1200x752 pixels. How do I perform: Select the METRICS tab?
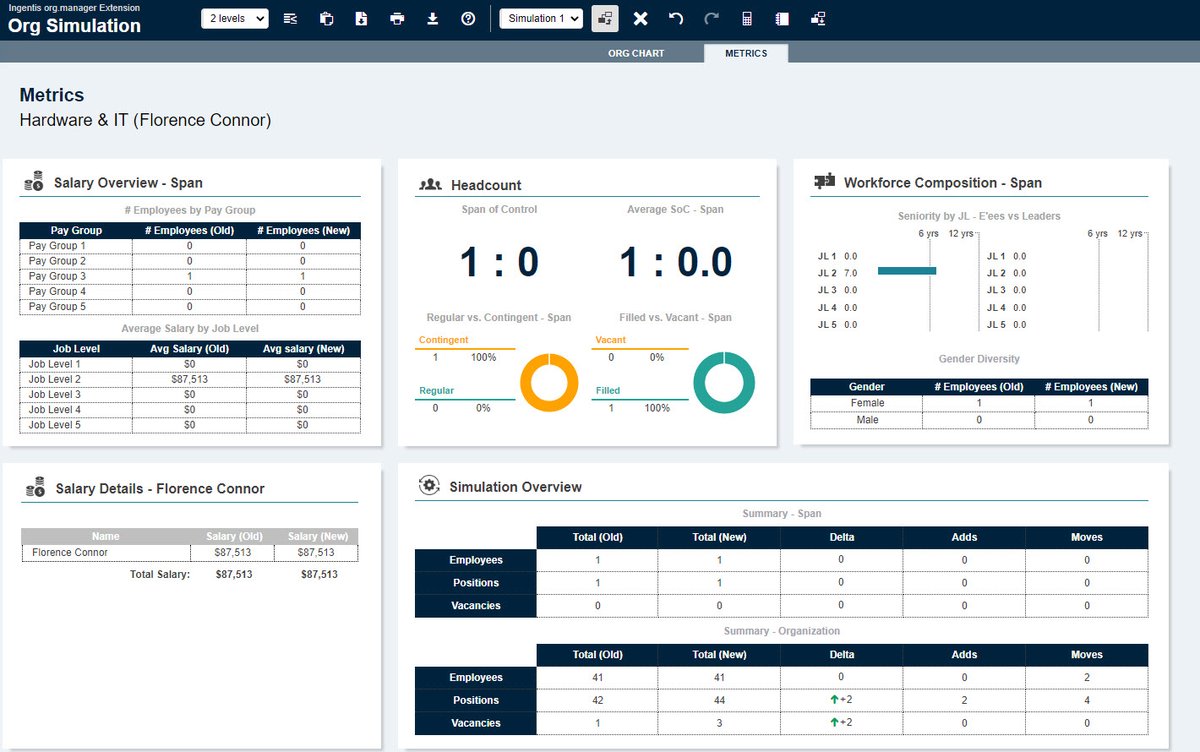tap(746, 53)
